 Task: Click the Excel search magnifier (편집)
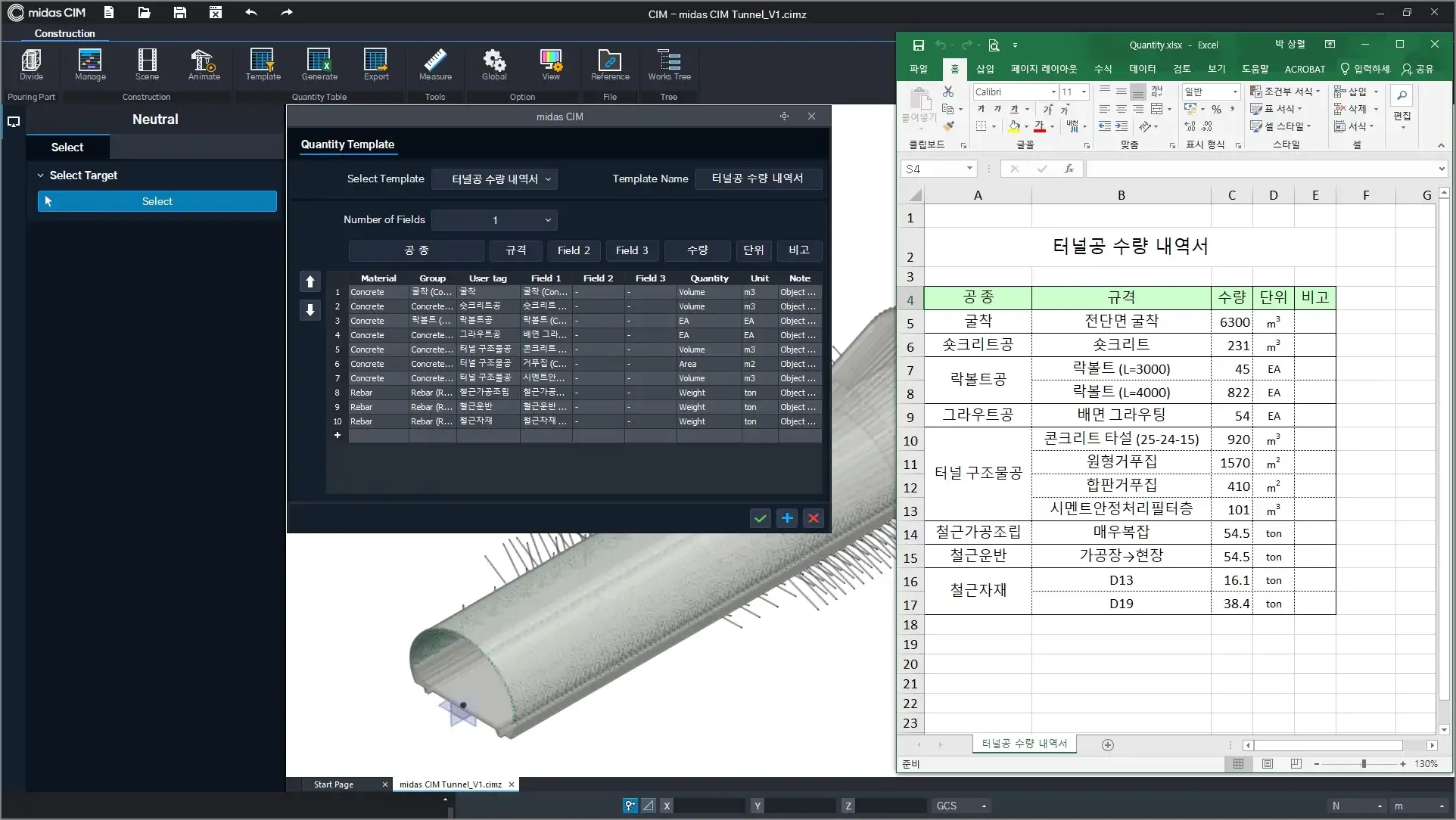pyautogui.click(x=1402, y=95)
